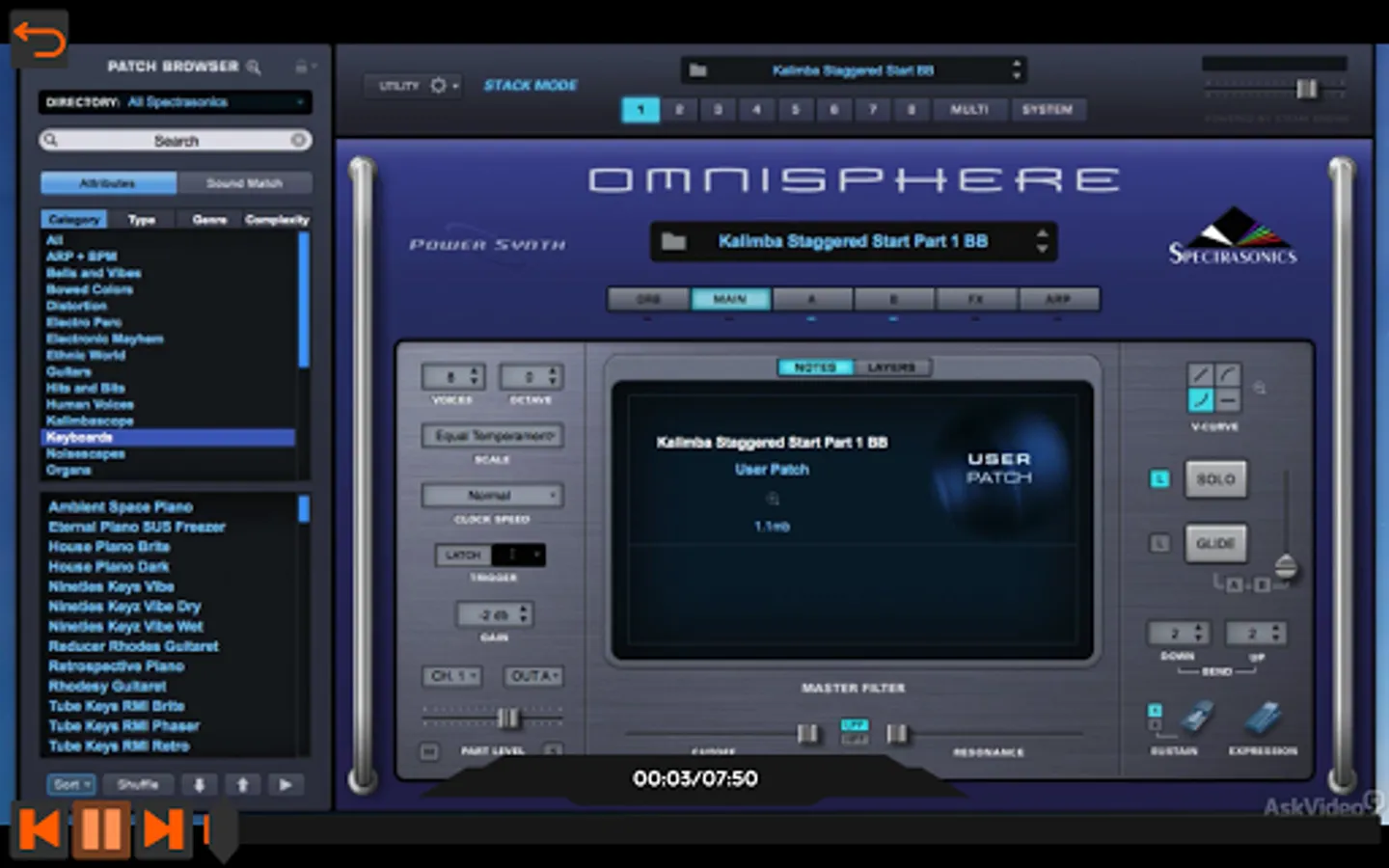The height and width of the screenshot is (868, 1389).
Task: Select the flat V-Curve shape
Action: [1227, 399]
